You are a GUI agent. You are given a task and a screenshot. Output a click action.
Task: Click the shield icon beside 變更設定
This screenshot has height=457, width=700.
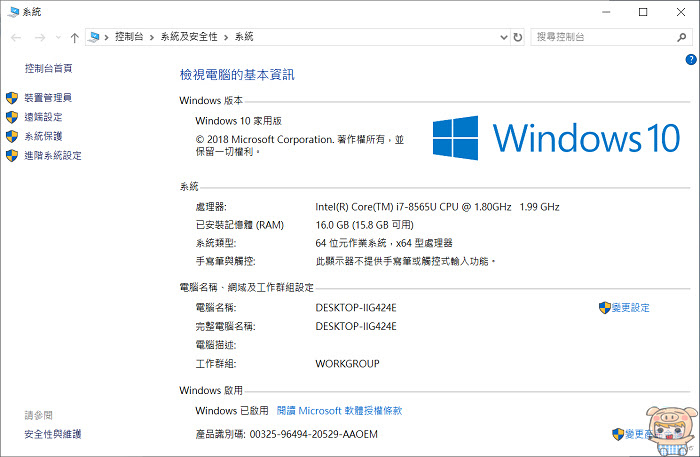click(604, 307)
